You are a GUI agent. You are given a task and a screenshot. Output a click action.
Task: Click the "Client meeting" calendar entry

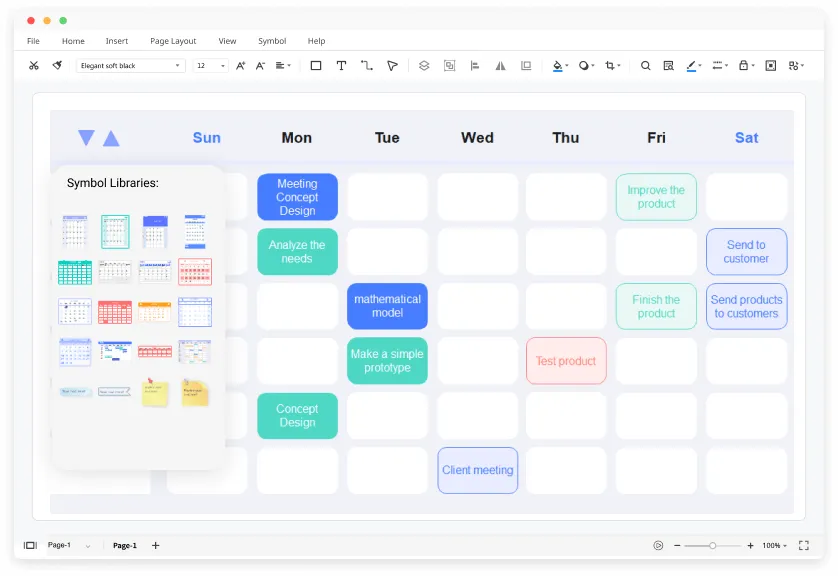click(477, 470)
